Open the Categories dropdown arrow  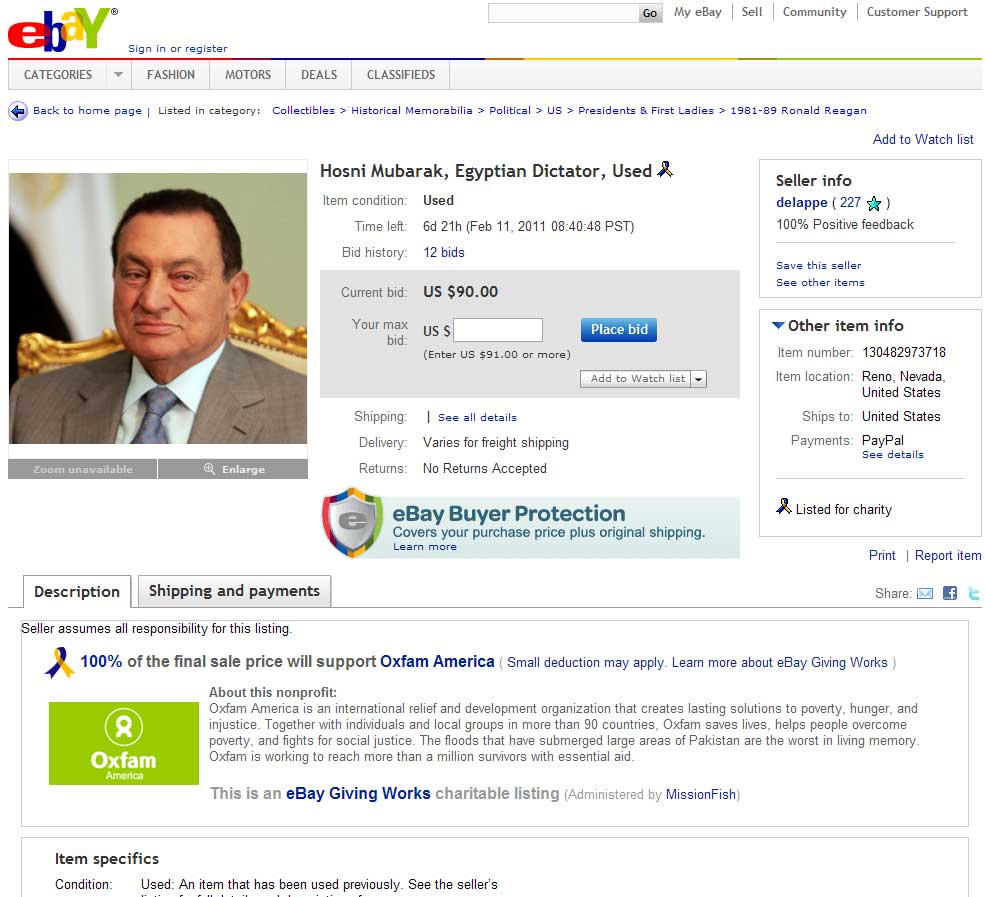click(x=118, y=75)
